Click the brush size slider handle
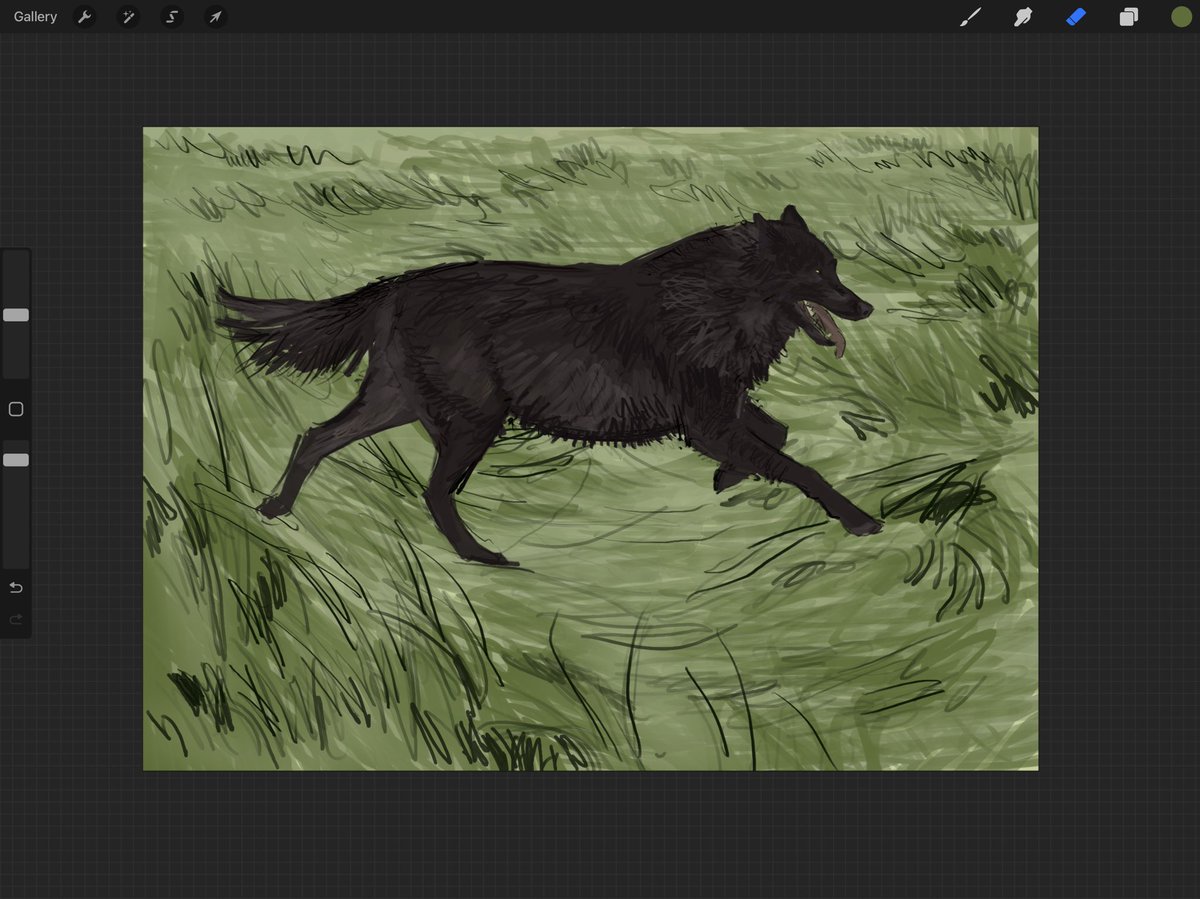This screenshot has width=1200, height=899. [16, 315]
